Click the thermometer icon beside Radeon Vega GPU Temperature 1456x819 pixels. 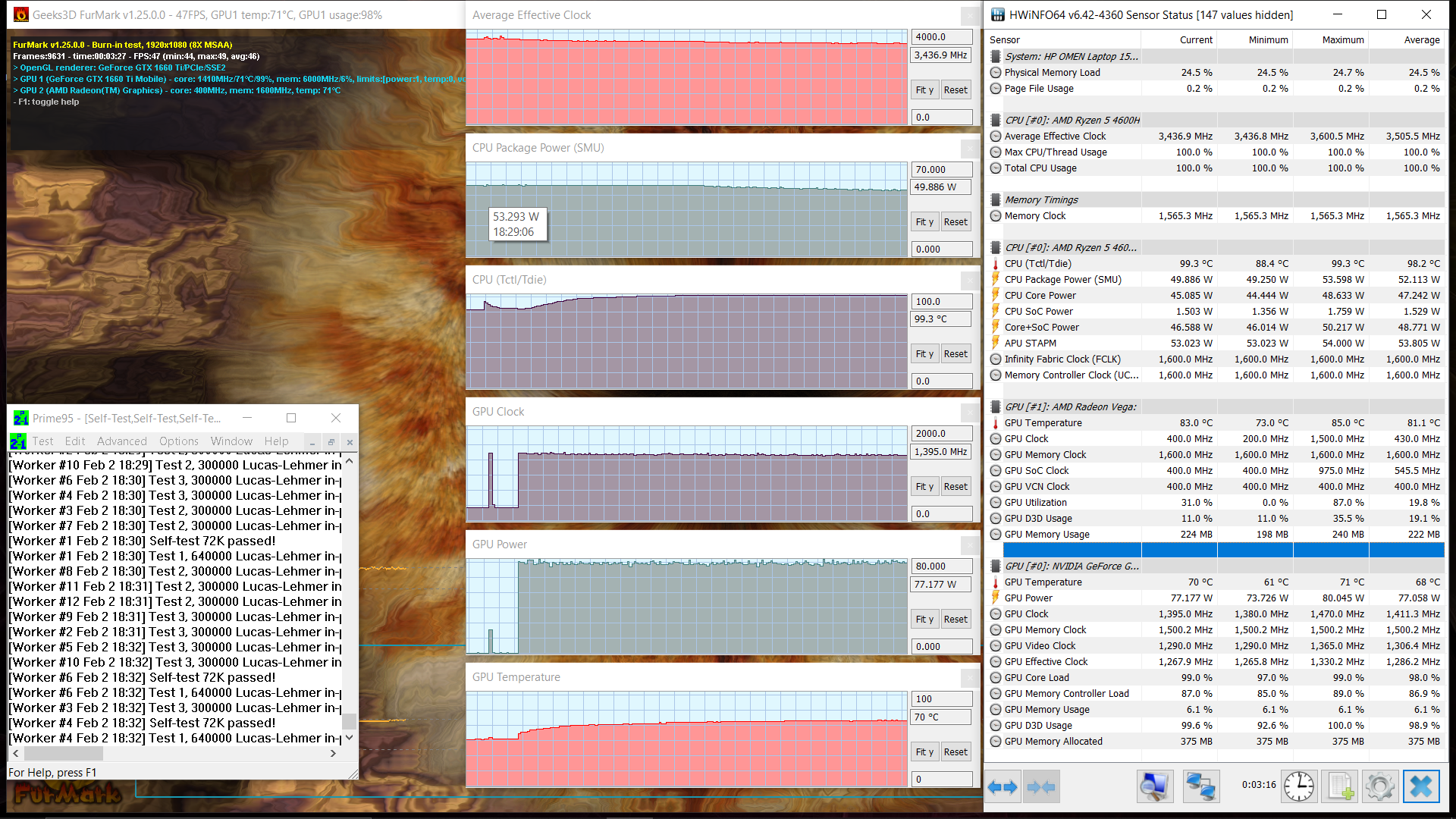tap(996, 423)
